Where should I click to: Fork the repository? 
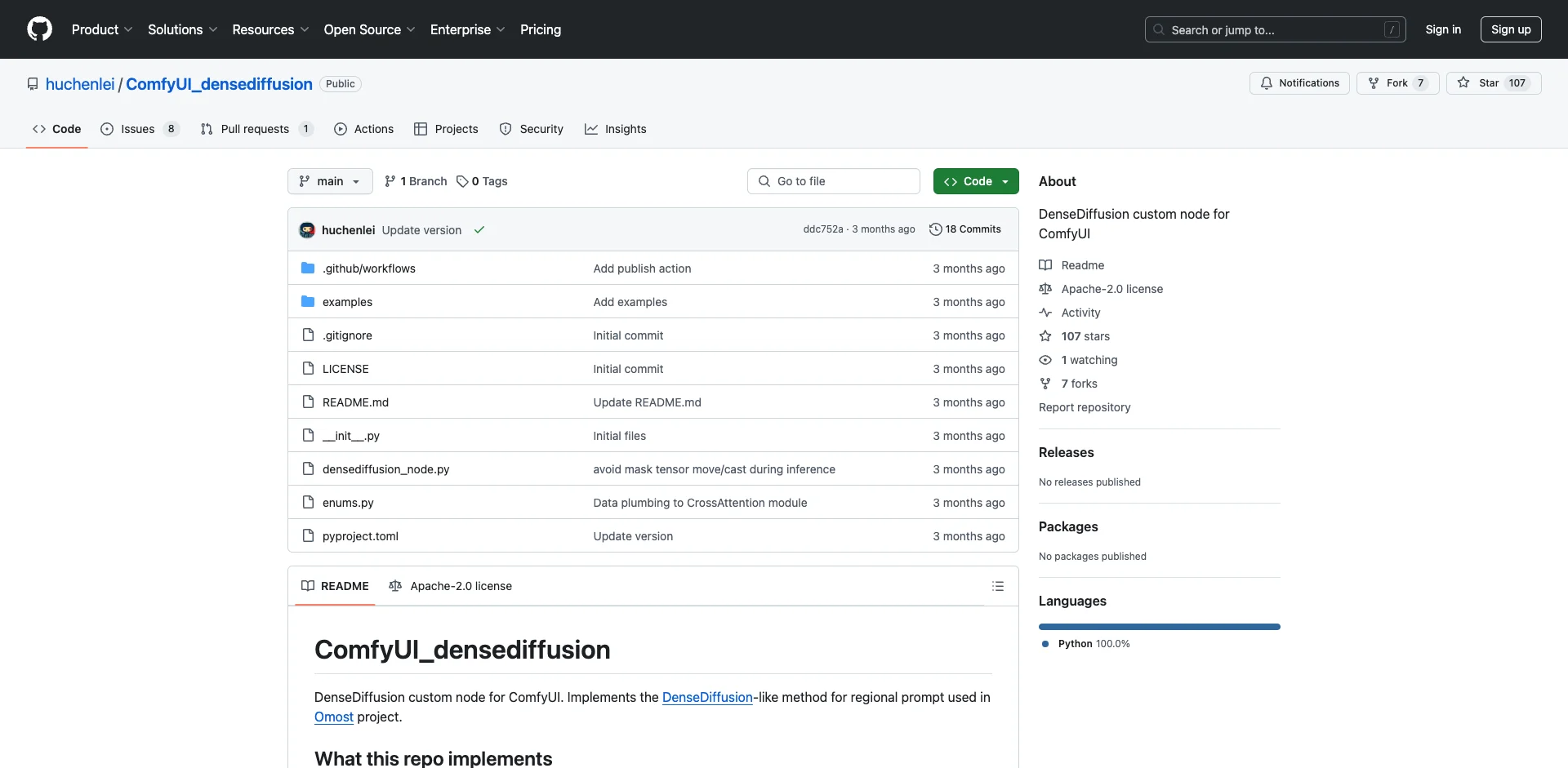(1397, 83)
